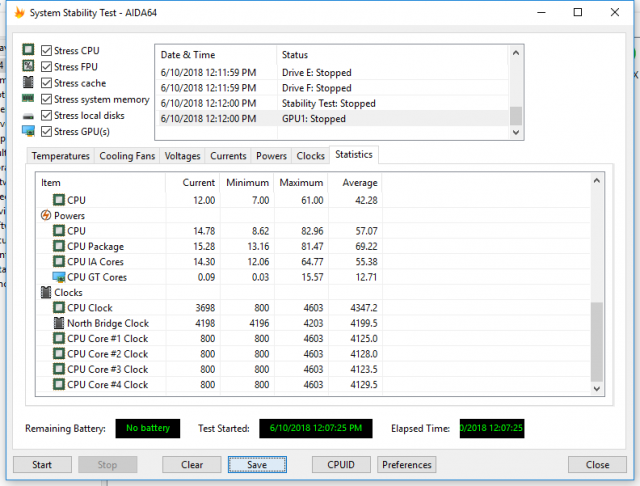Click the Stress GPU(s) monitor icon
Viewport: 640px width, 486px height.
click(29, 132)
